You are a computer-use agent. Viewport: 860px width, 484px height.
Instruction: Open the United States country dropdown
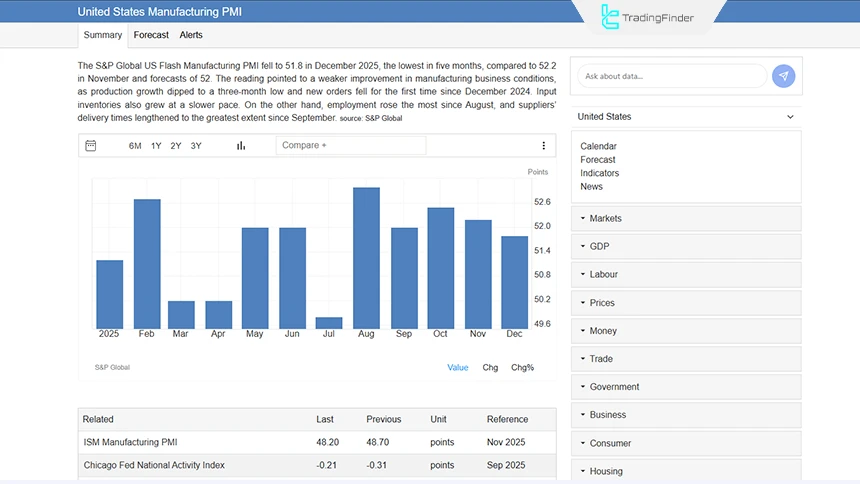(685, 117)
